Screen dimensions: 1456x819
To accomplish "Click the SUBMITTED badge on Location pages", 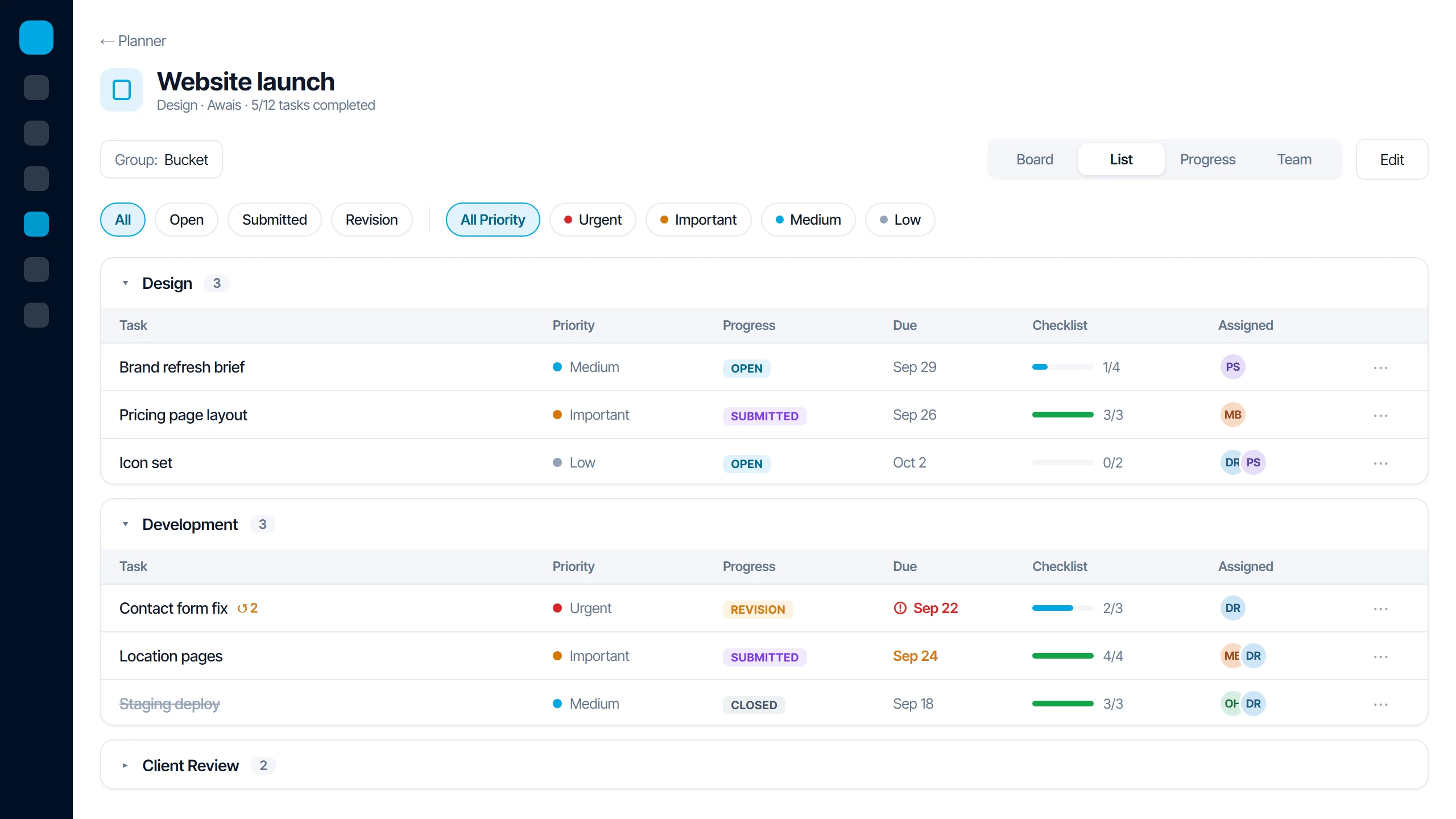I will pyautogui.click(x=764, y=657).
